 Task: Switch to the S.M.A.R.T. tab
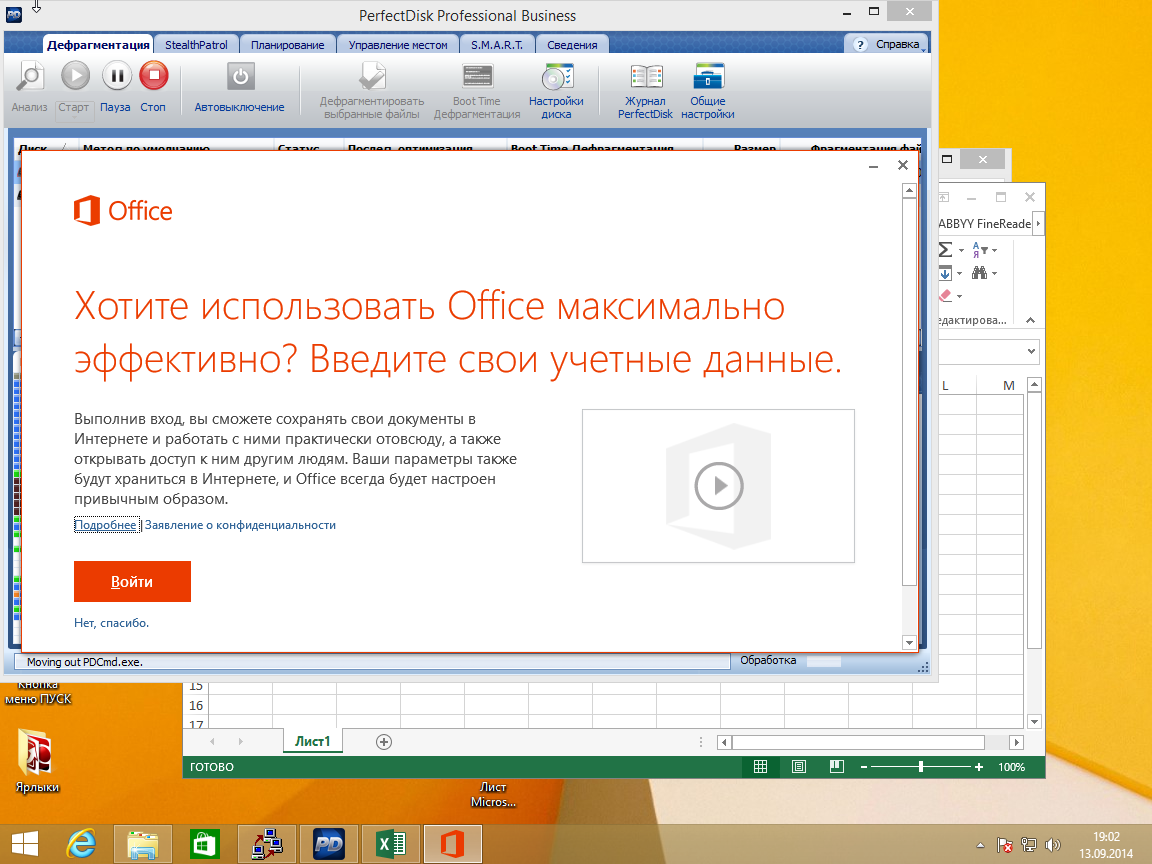(497, 45)
